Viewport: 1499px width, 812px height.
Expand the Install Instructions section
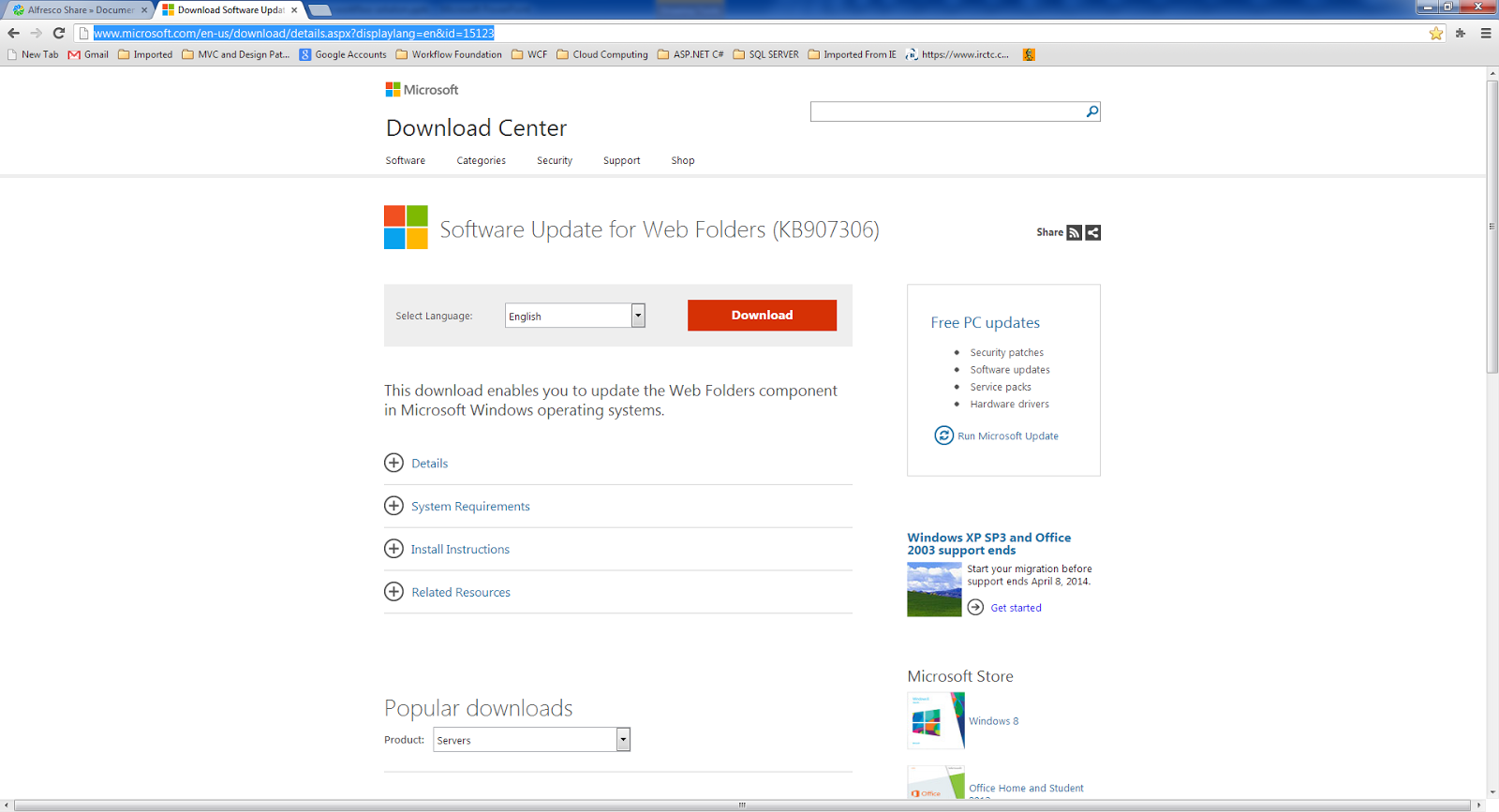coord(447,549)
